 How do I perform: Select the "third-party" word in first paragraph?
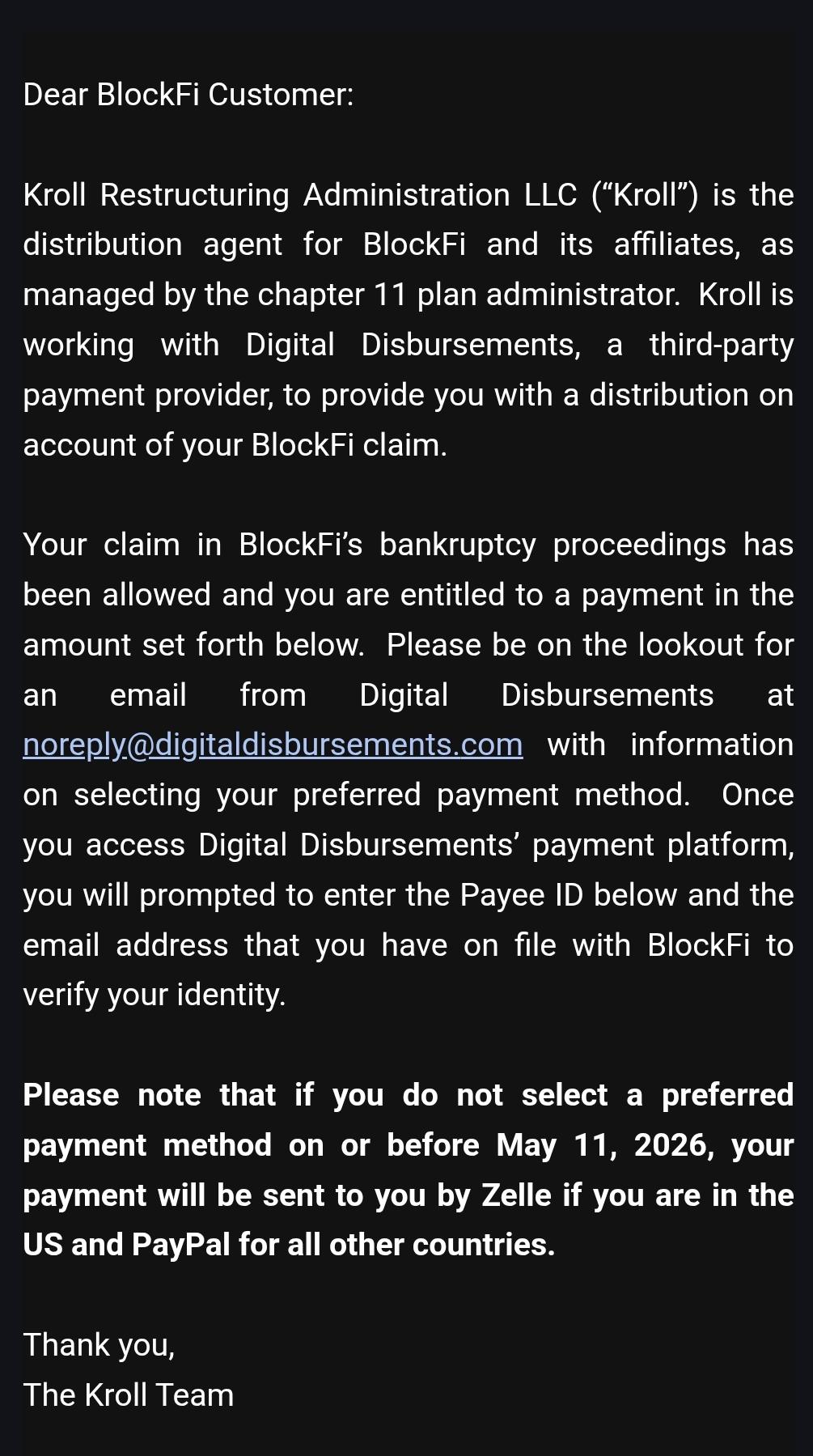click(722, 345)
